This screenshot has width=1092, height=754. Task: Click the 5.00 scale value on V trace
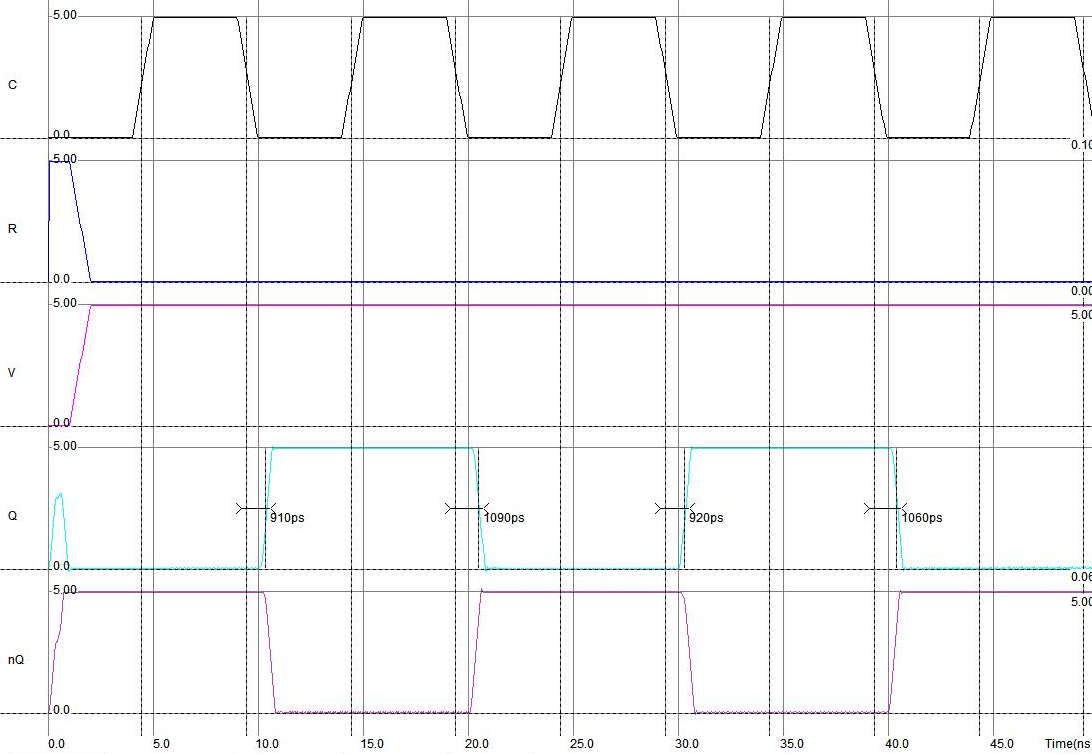click(65, 304)
